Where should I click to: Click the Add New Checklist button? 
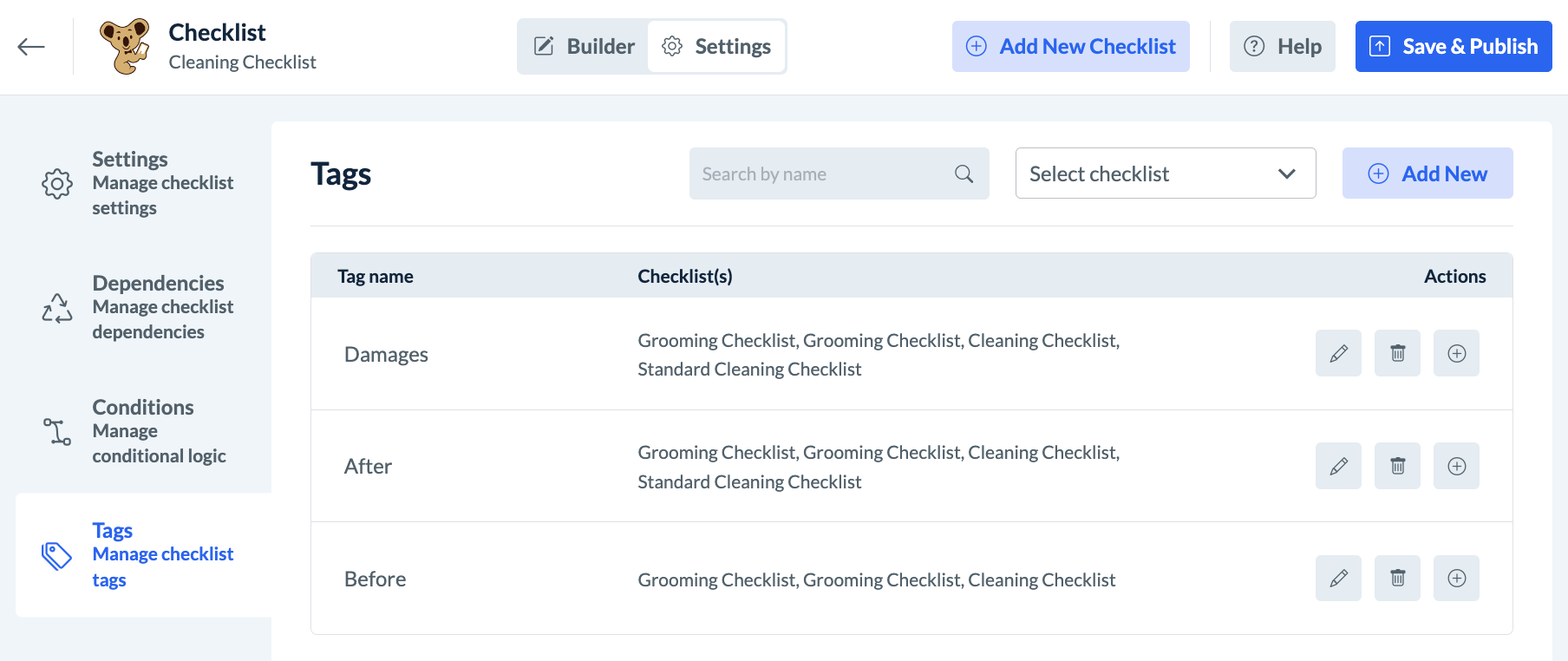point(1070,47)
